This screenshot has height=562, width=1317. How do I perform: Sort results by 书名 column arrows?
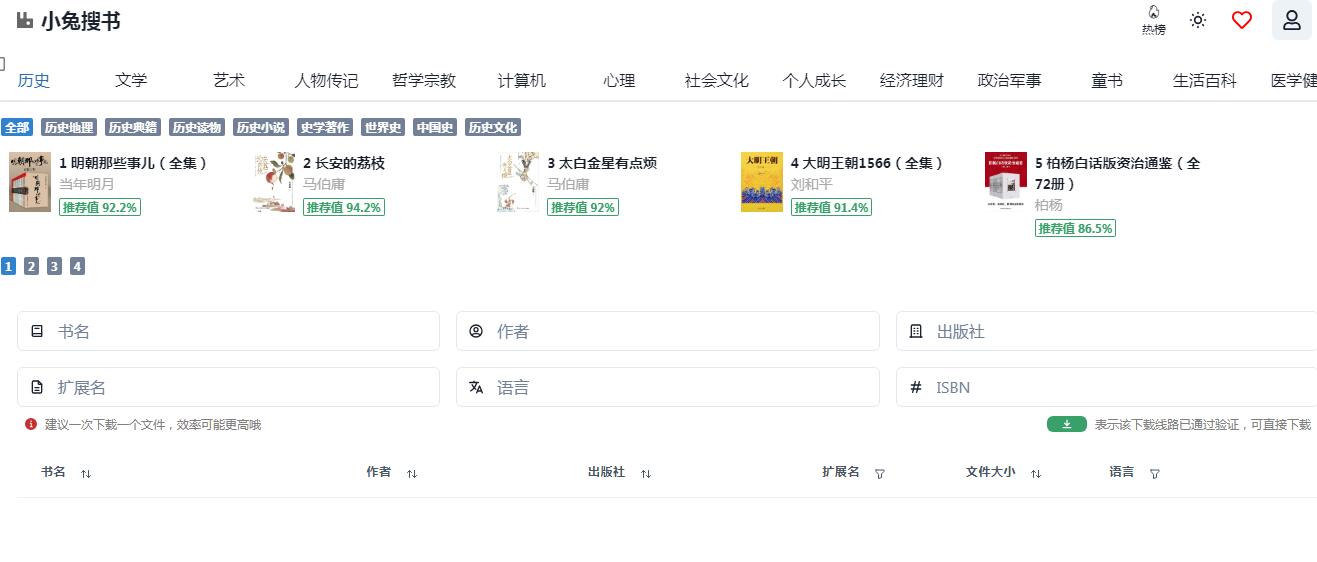click(86, 473)
